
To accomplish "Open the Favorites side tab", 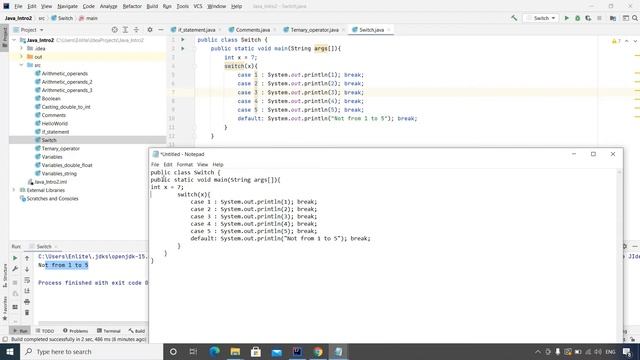I will click(4, 308).
